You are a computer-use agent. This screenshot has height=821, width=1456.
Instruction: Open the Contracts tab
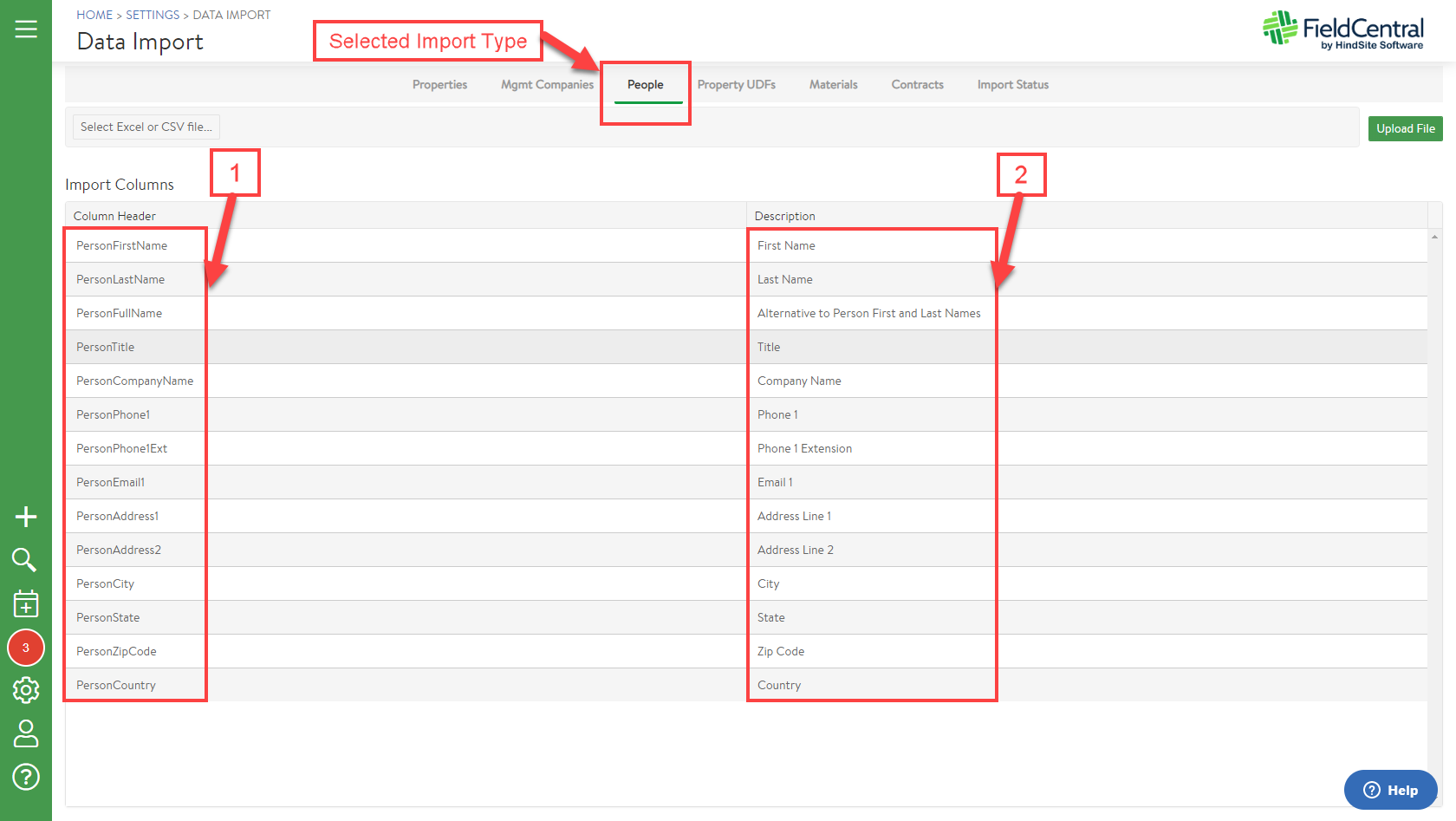click(917, 85)
